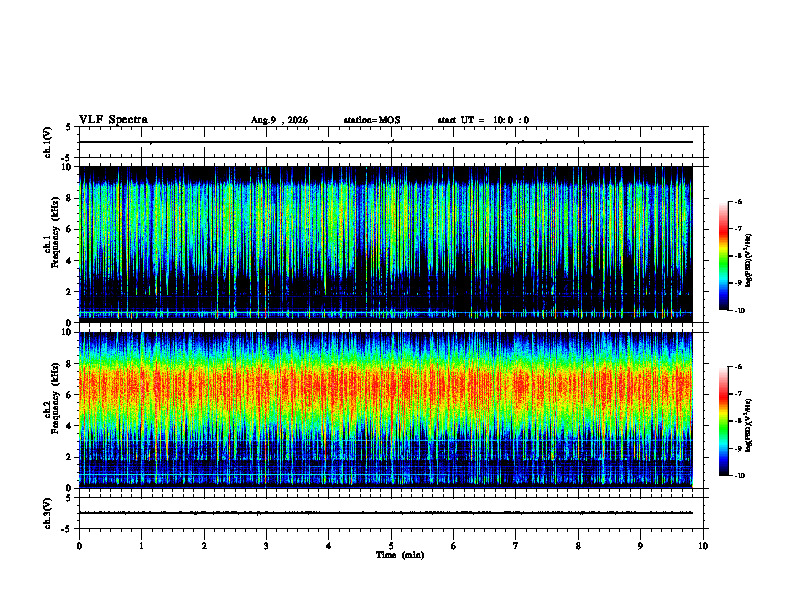Click the "4" kHz tick of ch.2 spectrogram
Viewport: 792px width, 612px height.
point(70,426)
